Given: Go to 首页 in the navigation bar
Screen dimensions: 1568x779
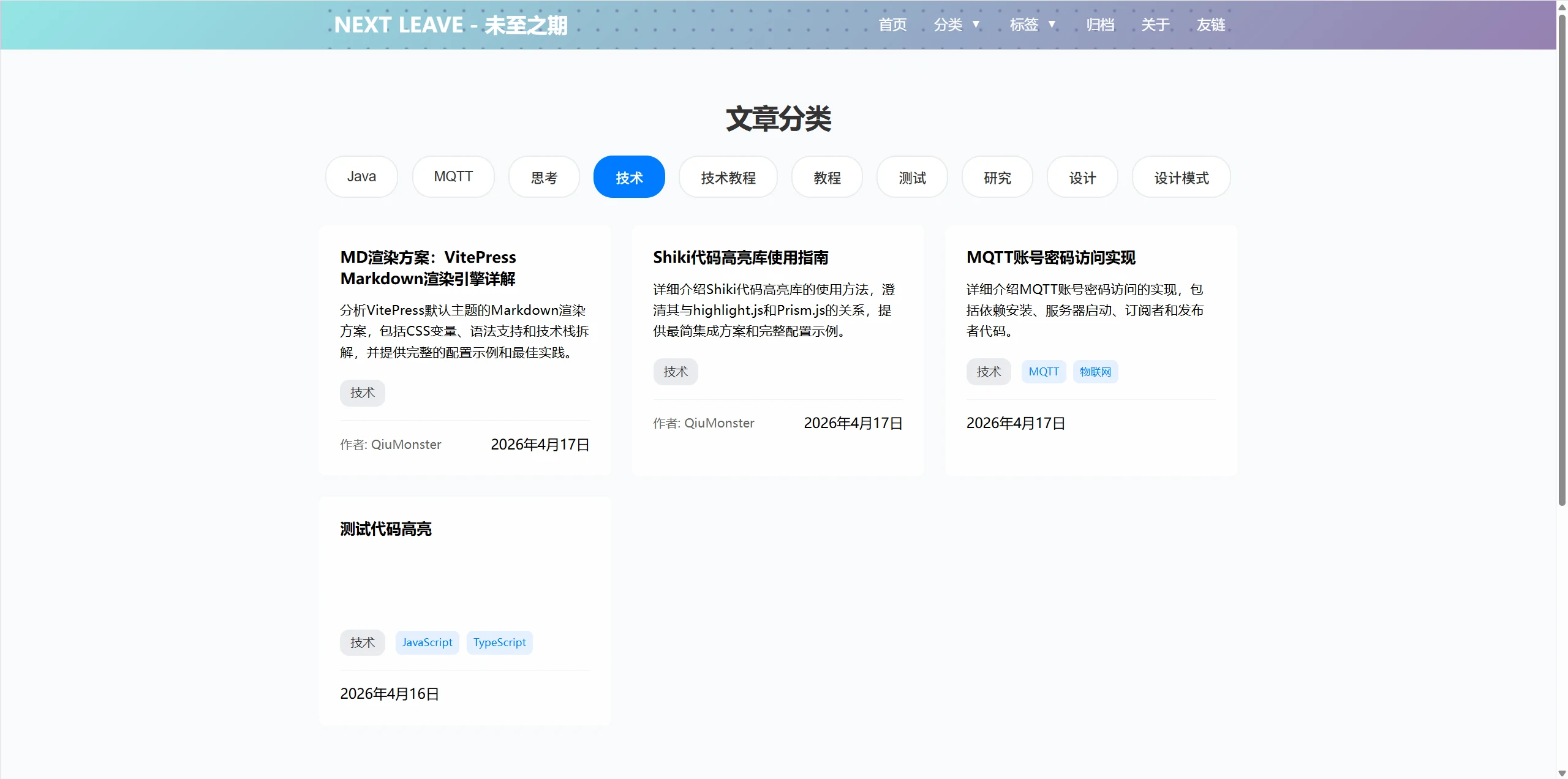Looking at the screenshot, I should [892, 24].
